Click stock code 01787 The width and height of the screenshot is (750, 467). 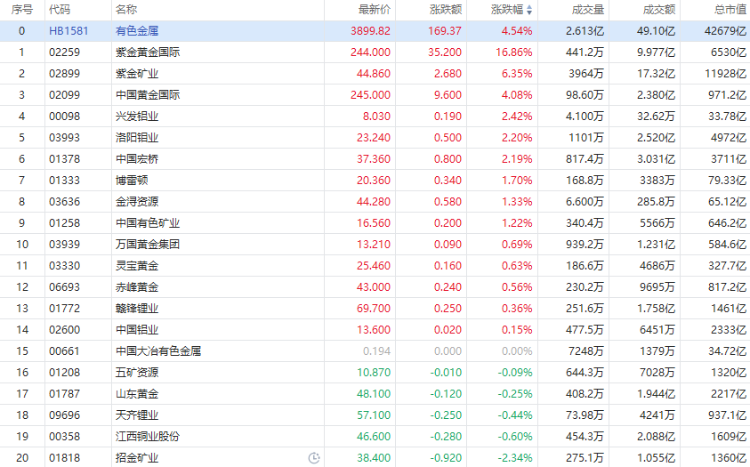pyautogui.click(x=65, y=394)
